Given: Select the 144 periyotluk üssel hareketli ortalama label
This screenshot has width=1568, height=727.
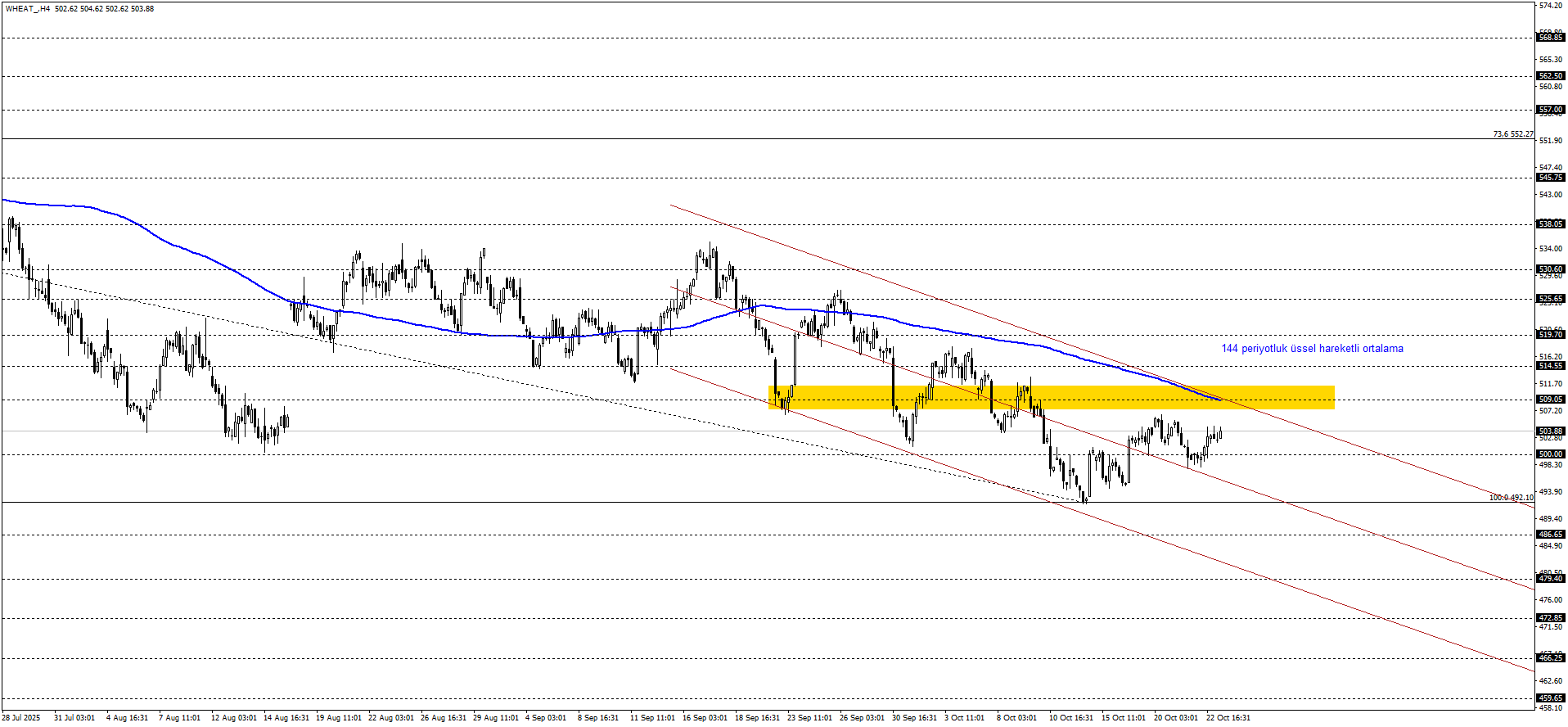Looking at the screenshot, I should click(1312, 349).
